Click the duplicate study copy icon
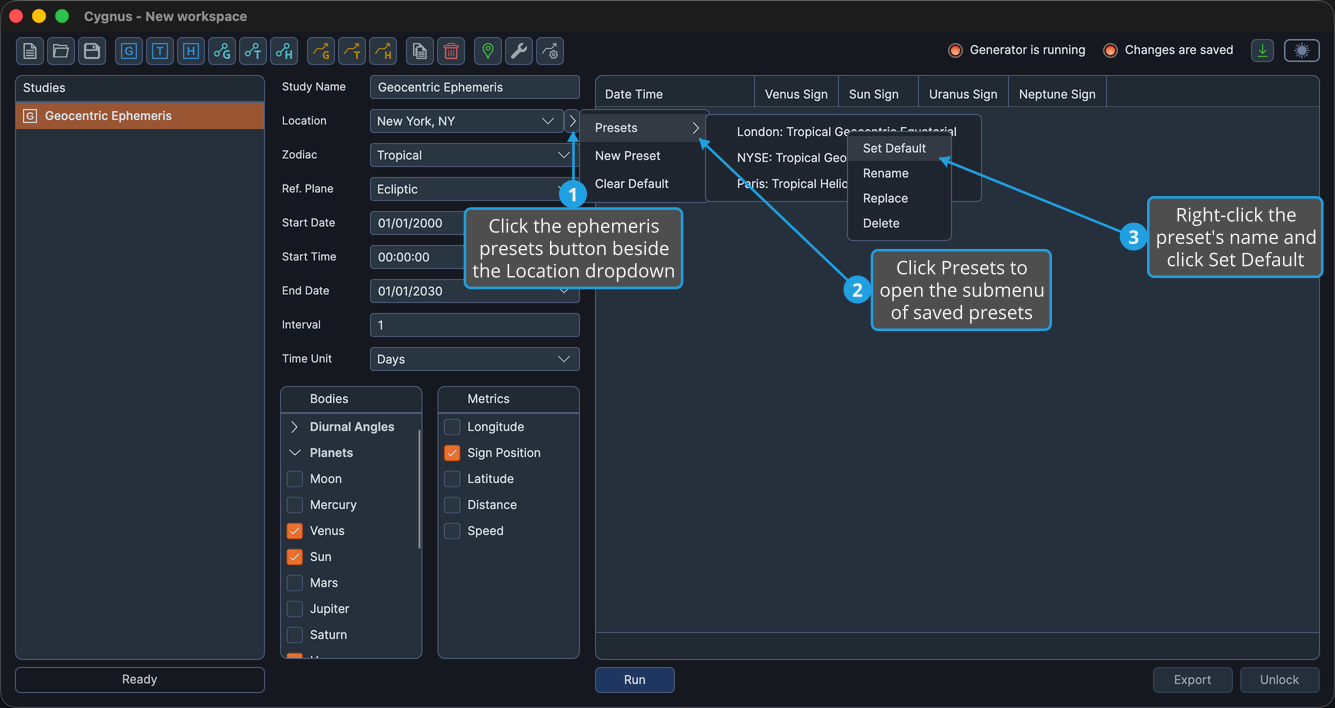The width and height of the screenshot is (1335, 708). coord(420,51)
